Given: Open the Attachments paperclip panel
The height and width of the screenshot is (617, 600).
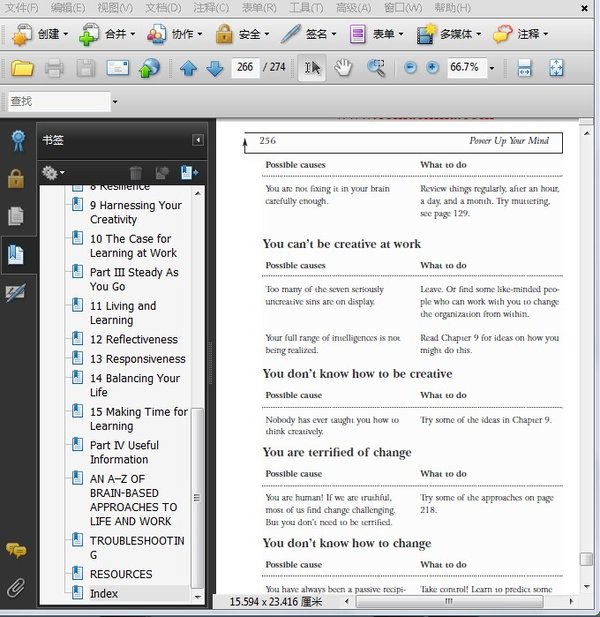Looking at the screenshot, I should [x=16, y=588].
